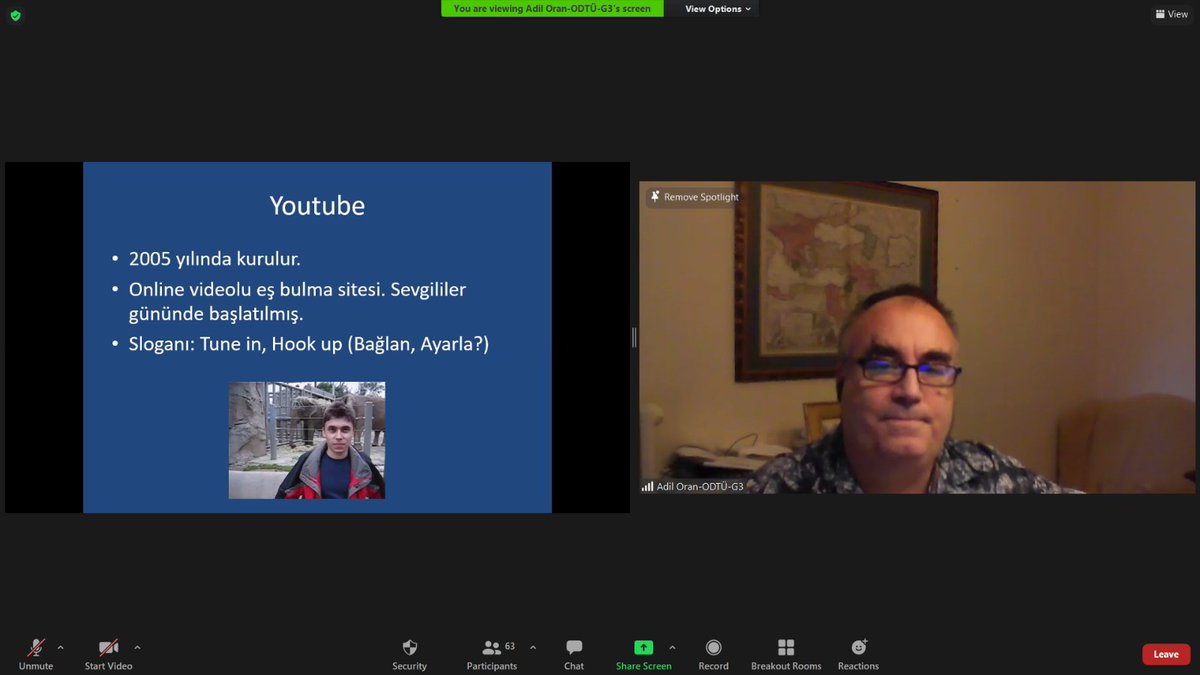Click the participant count 63
This screenshot has width=1200, height=675.
tap(510, 646)
